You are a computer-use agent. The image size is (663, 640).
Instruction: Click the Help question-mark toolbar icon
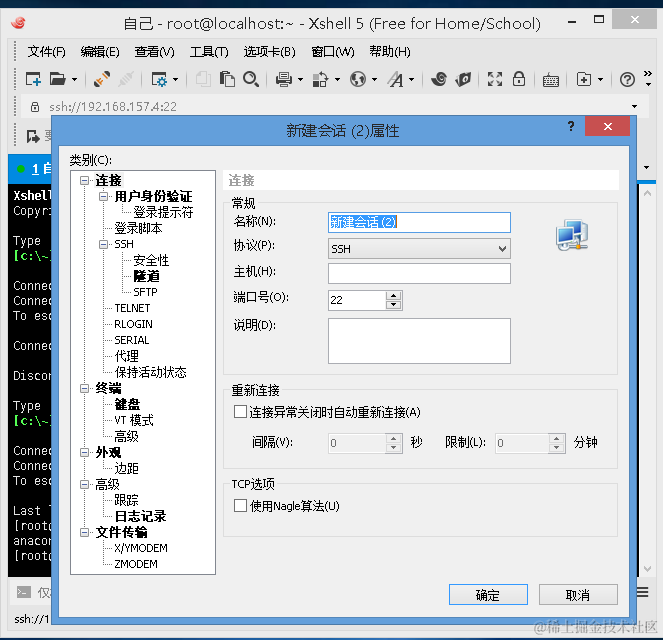pos(627,79)
